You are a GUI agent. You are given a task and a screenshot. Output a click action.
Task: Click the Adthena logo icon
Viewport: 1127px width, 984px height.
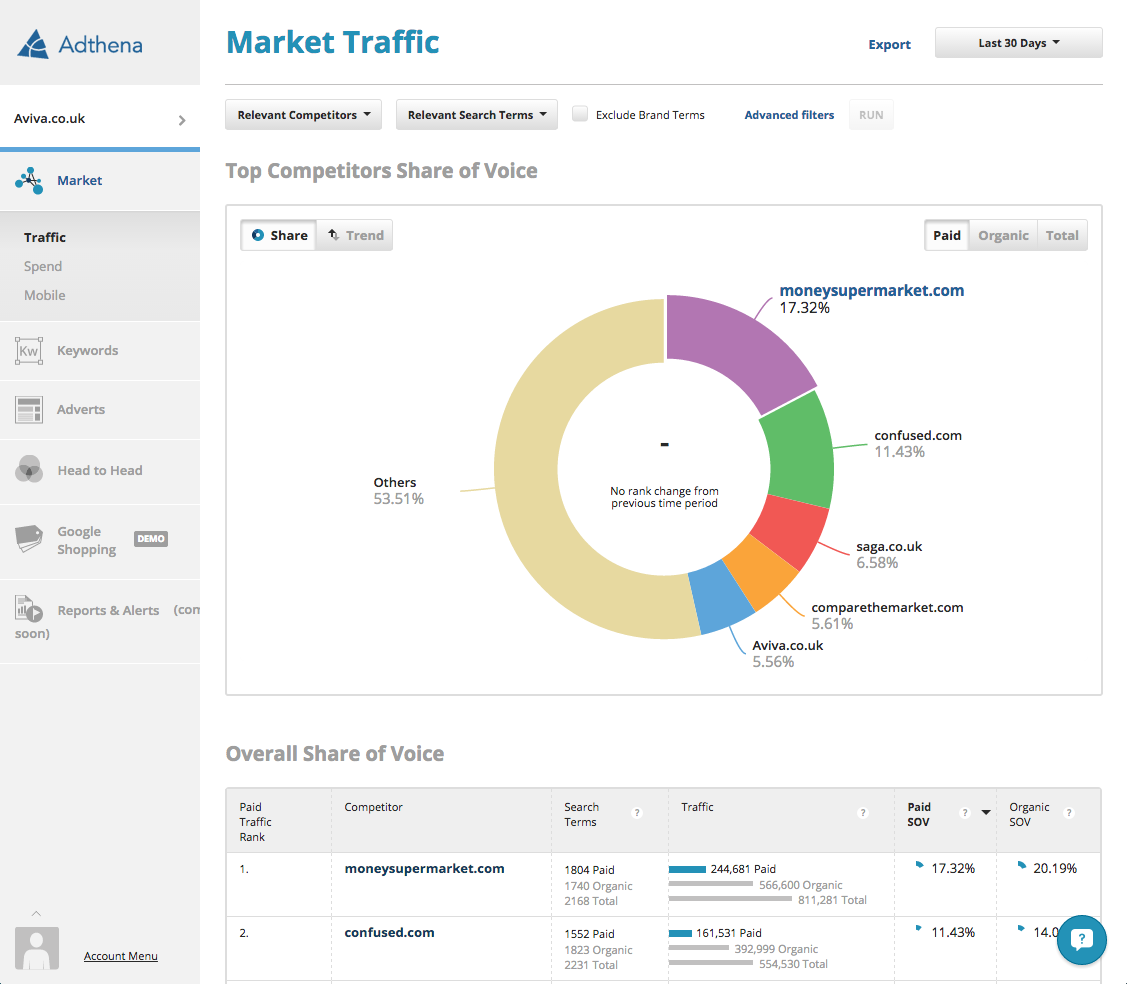point(33,44)
